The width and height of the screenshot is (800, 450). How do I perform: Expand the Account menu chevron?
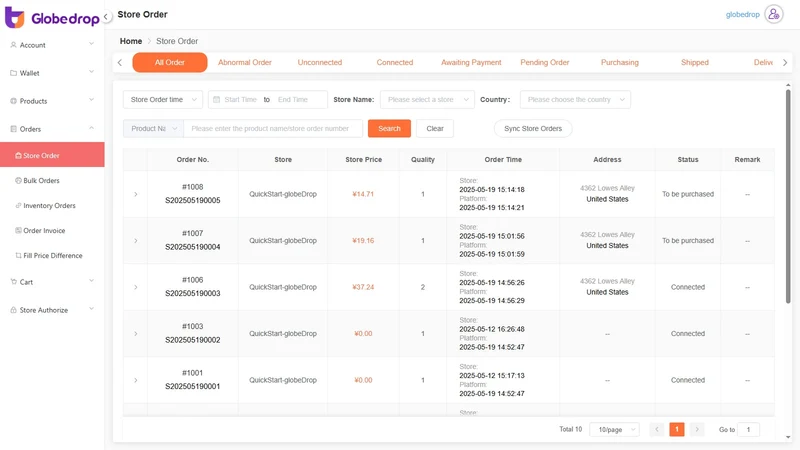pos(91,44)
